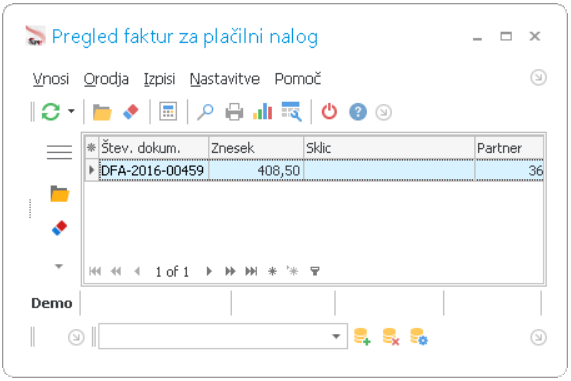Sort by Partner column header

[x=509, y=148]
